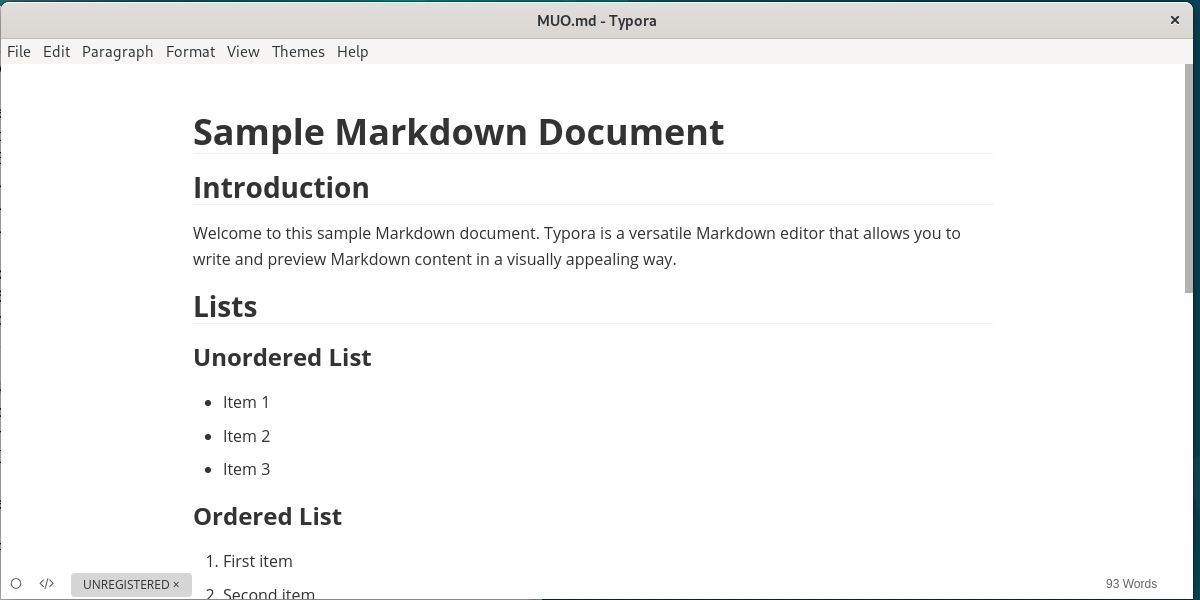1200x600 pixels.
Task: Open the Help menu
Action: tap(352, 51)
